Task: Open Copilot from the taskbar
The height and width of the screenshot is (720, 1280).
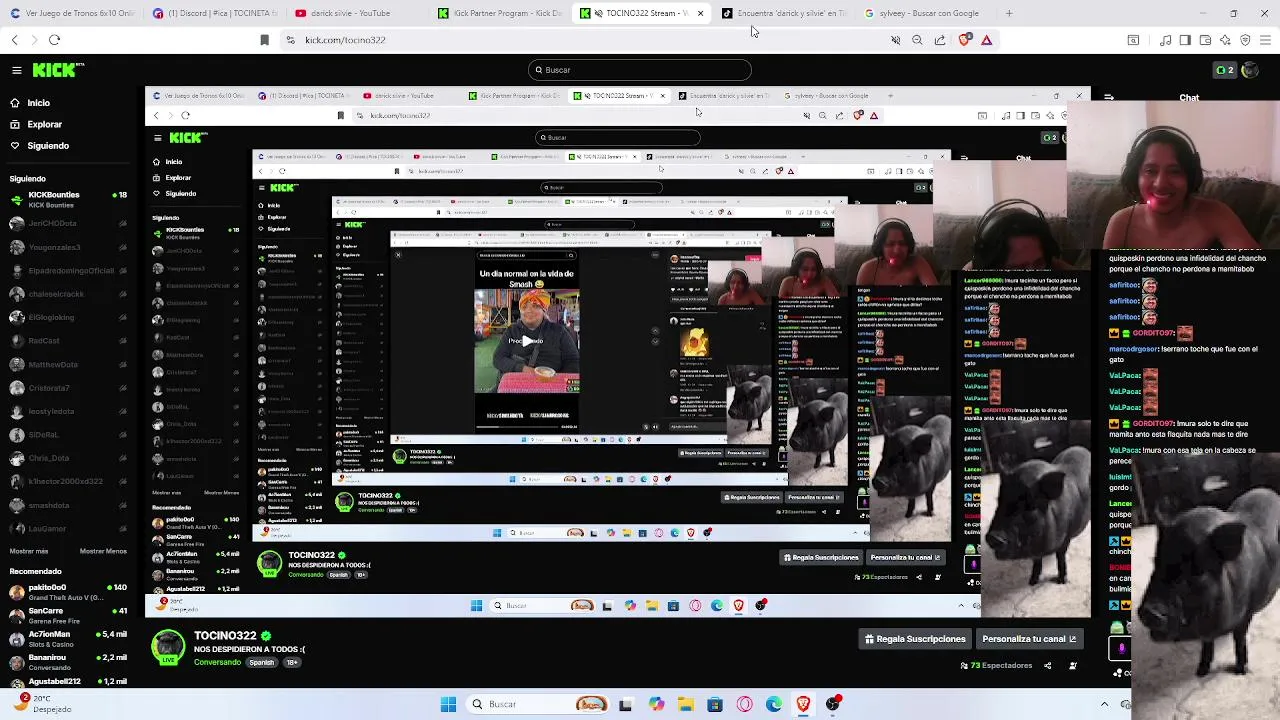Action: pyautogui.click(x=656, y=704)
